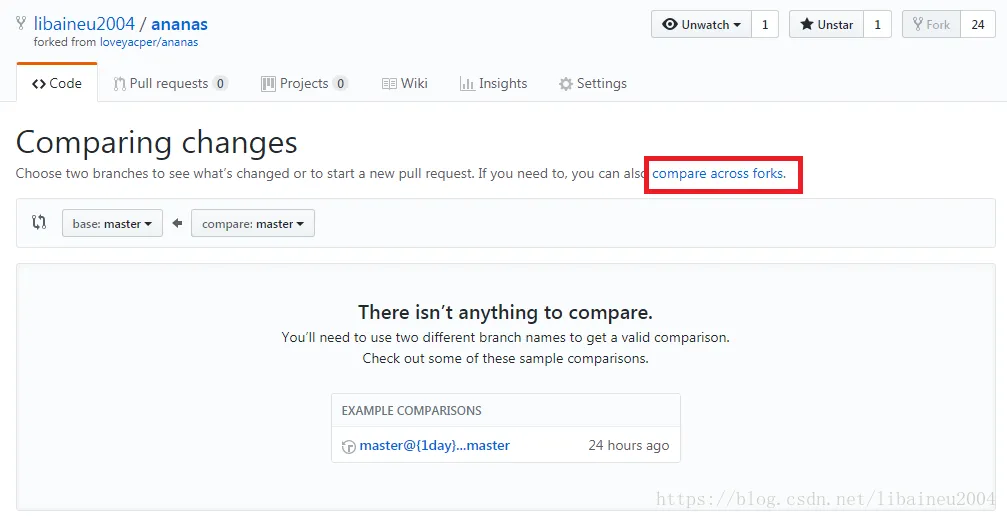
Task: Click the 'Comparing changes' heading
Action: (x=157, y=143)
